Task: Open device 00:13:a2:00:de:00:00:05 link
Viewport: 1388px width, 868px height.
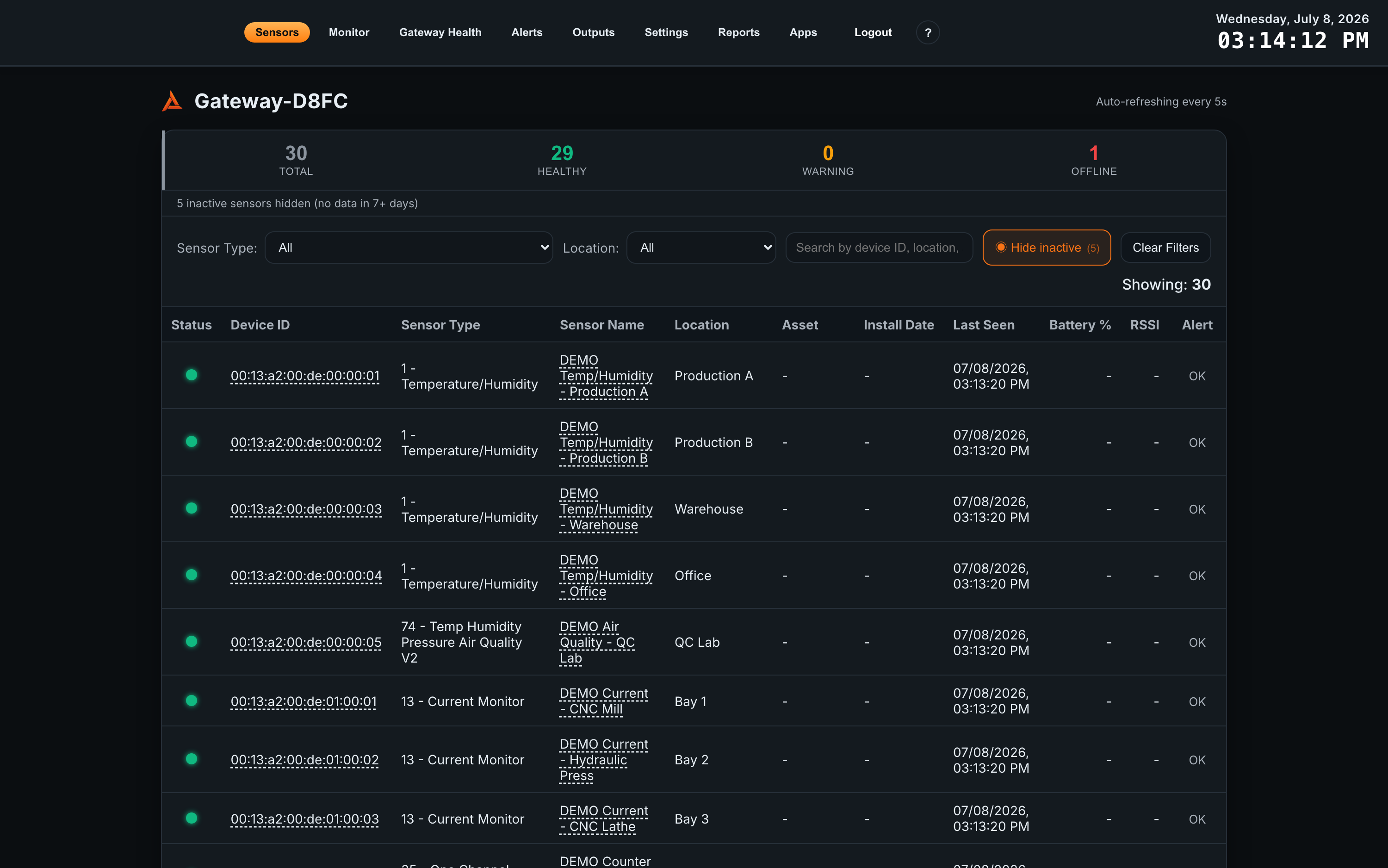Action: 306,642
